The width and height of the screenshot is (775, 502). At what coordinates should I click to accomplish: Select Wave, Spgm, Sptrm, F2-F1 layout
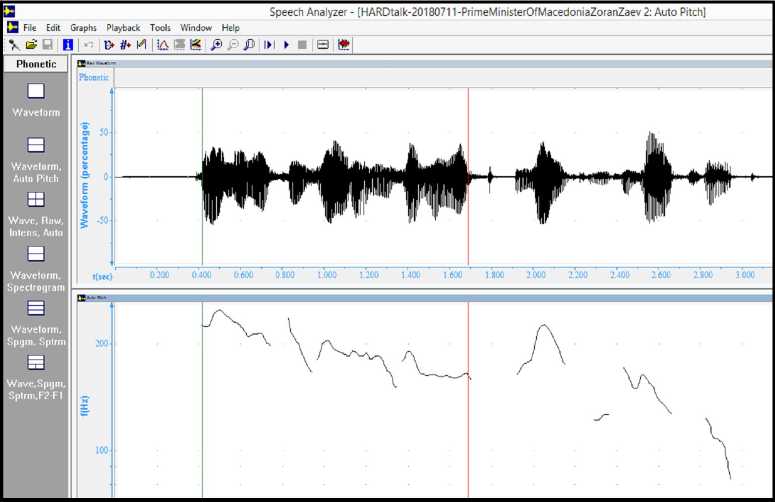36,362
